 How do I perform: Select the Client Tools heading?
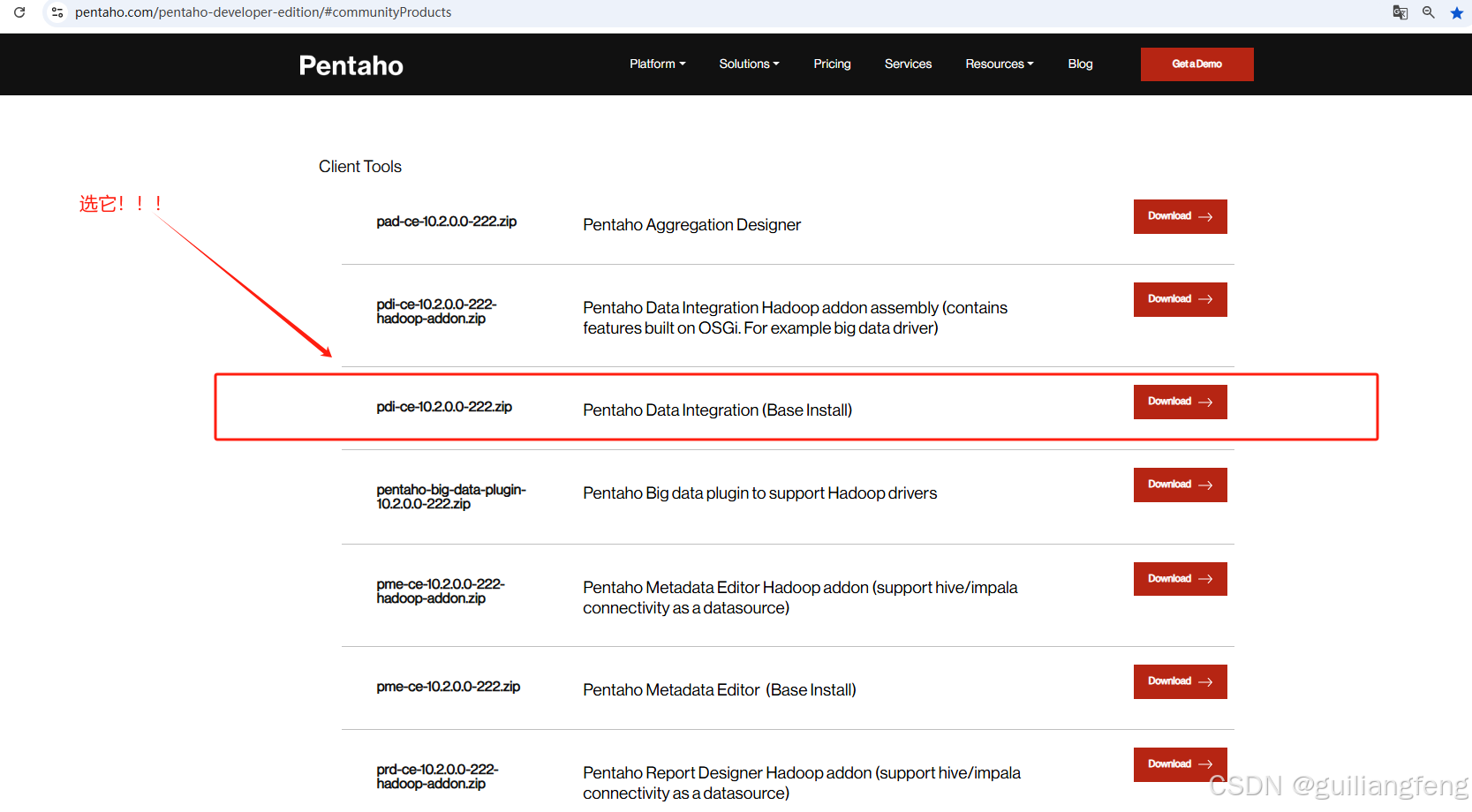[x=359, y=167]
